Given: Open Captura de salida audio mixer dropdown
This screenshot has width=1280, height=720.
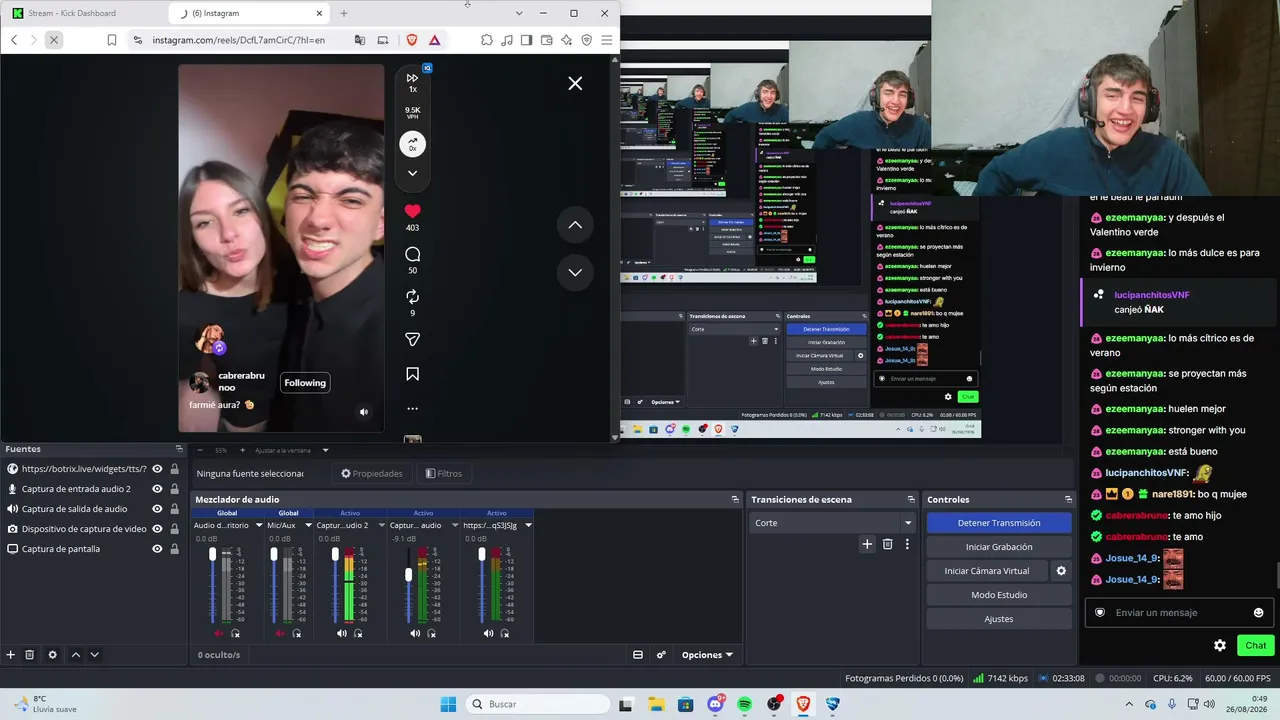Looking at the screenshot, I should point(454,525).
